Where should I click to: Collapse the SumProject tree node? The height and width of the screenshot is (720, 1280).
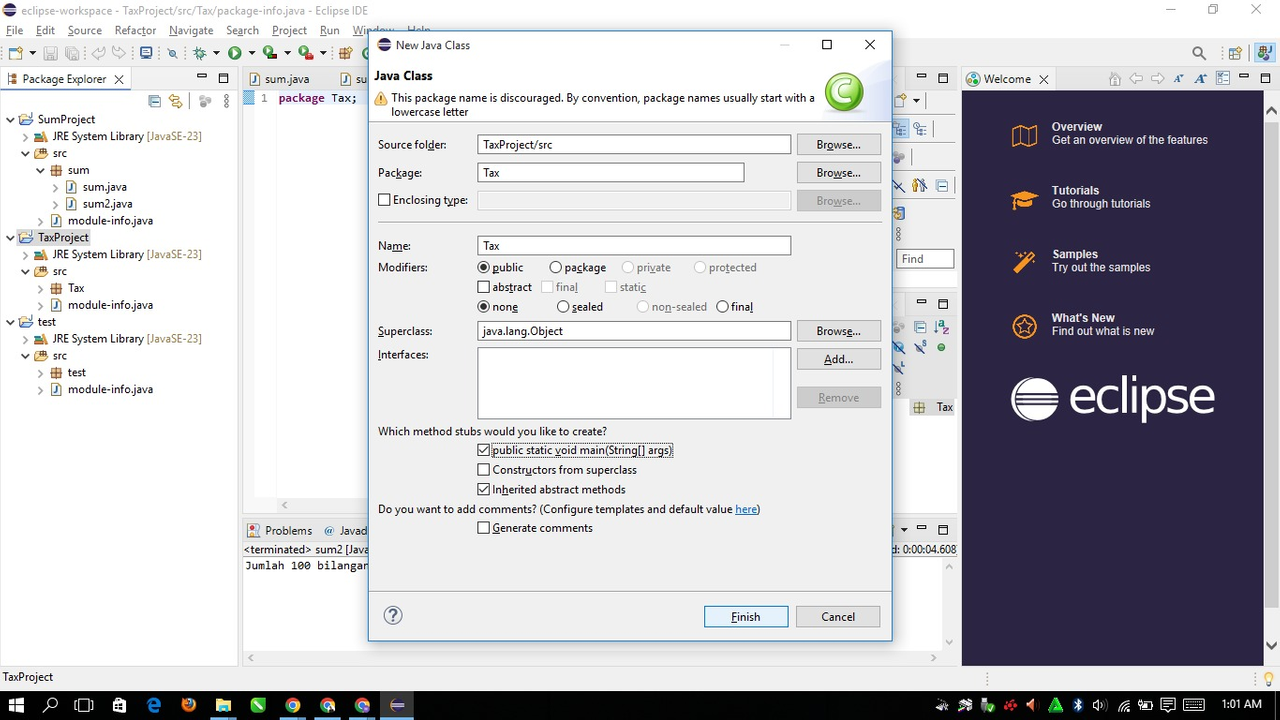[10, 120]
